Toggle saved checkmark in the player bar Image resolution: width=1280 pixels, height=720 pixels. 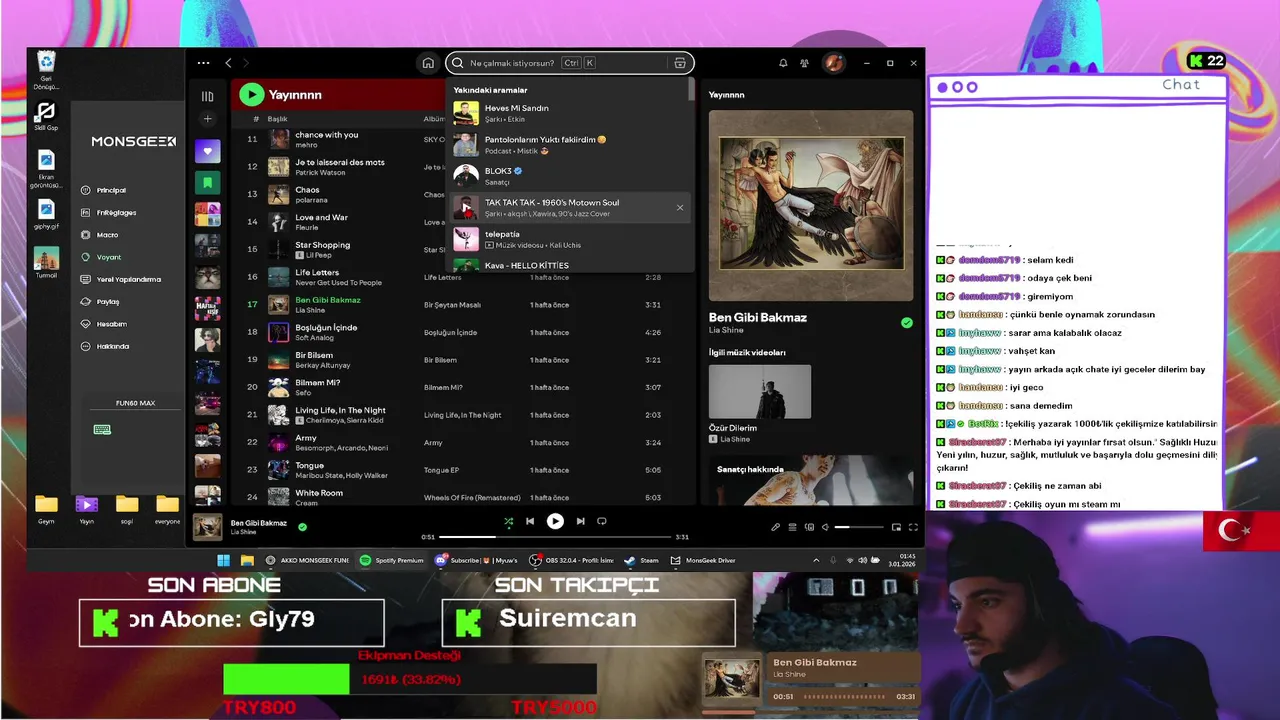pos(302,527)
